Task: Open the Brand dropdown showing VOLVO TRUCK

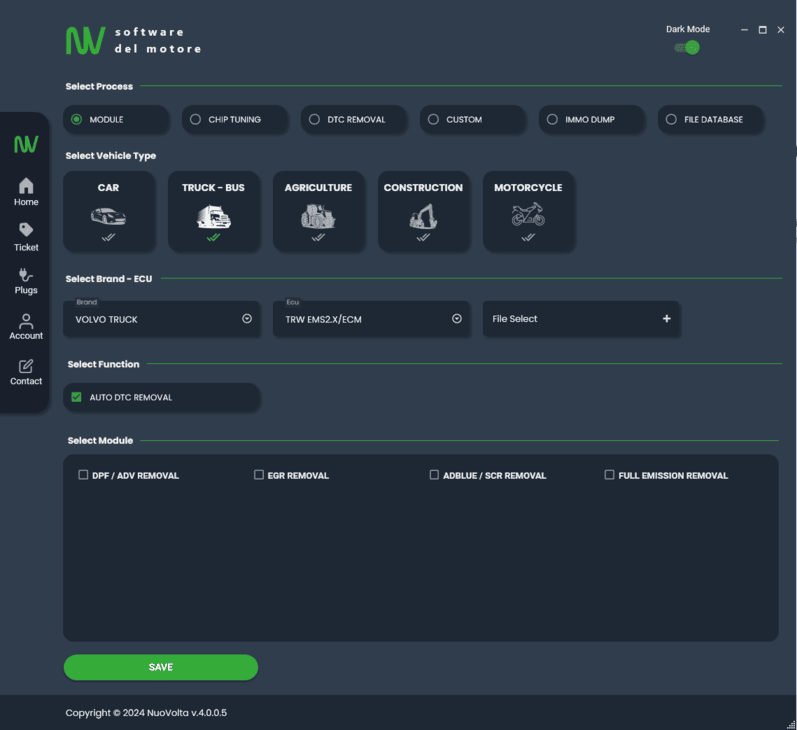Action: pyautogui.click(x=162, y=319)
